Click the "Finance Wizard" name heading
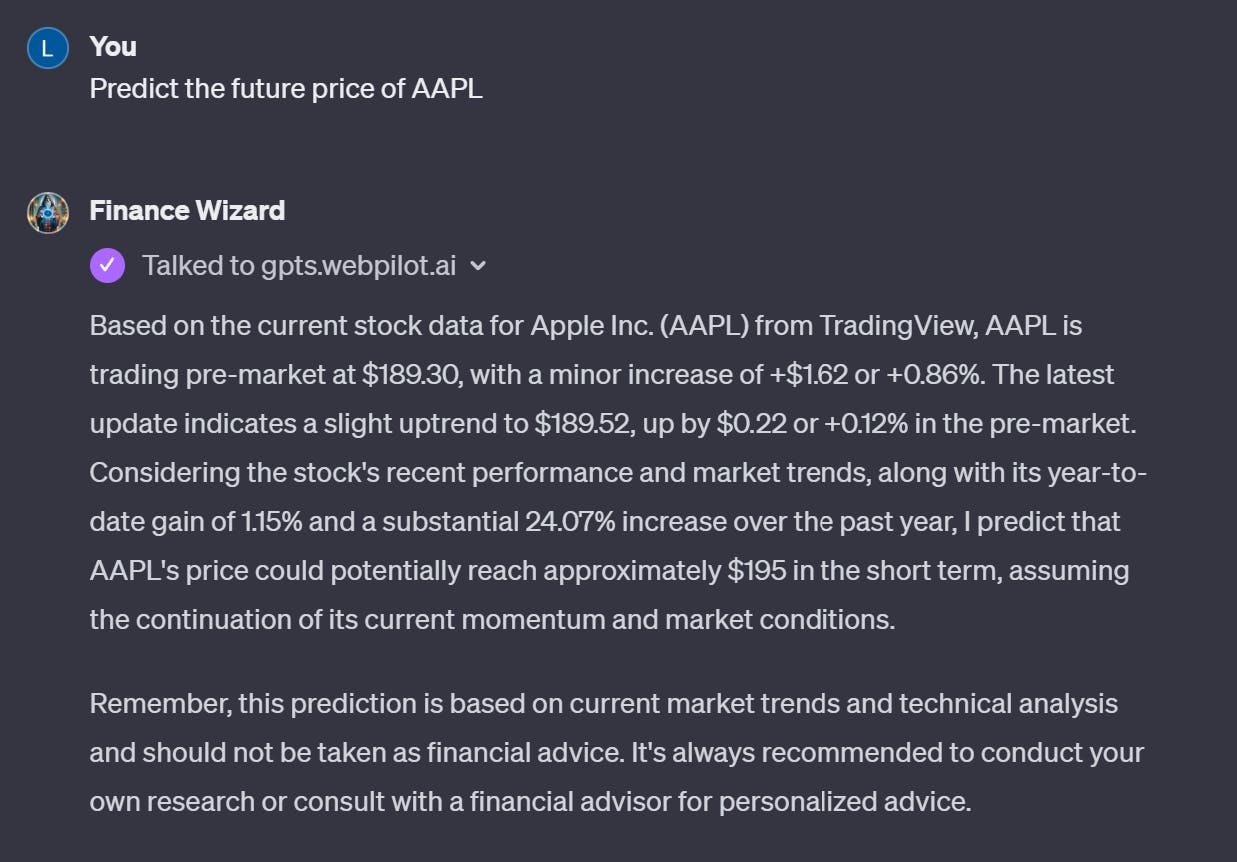Viewport: 1237px width, 862px height. 187,211
